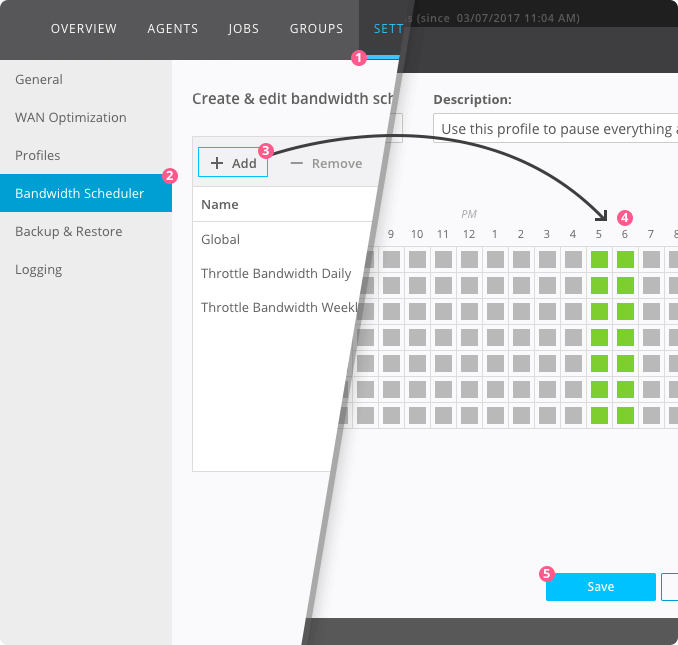The height and width of the screenshot is (645, 678).
Task: Click the 12 hour column header
Action: [x=469, y=234]
